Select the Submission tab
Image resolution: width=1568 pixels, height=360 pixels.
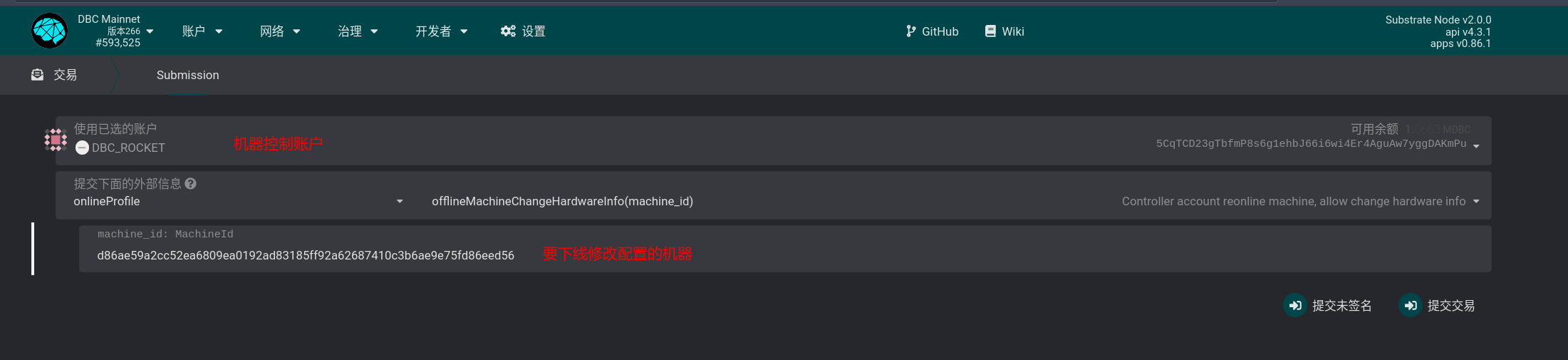[188, 75]
